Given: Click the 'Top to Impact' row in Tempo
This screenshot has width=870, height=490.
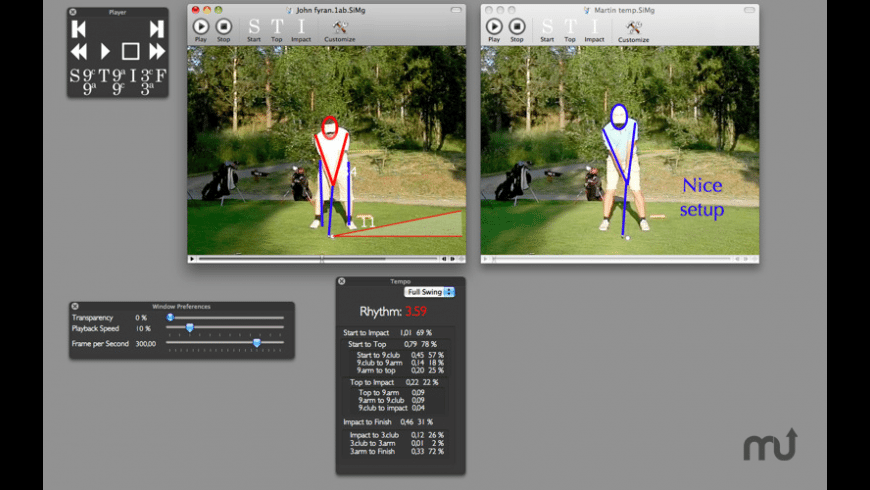Looking at the screenshot, I should point(393,382).
